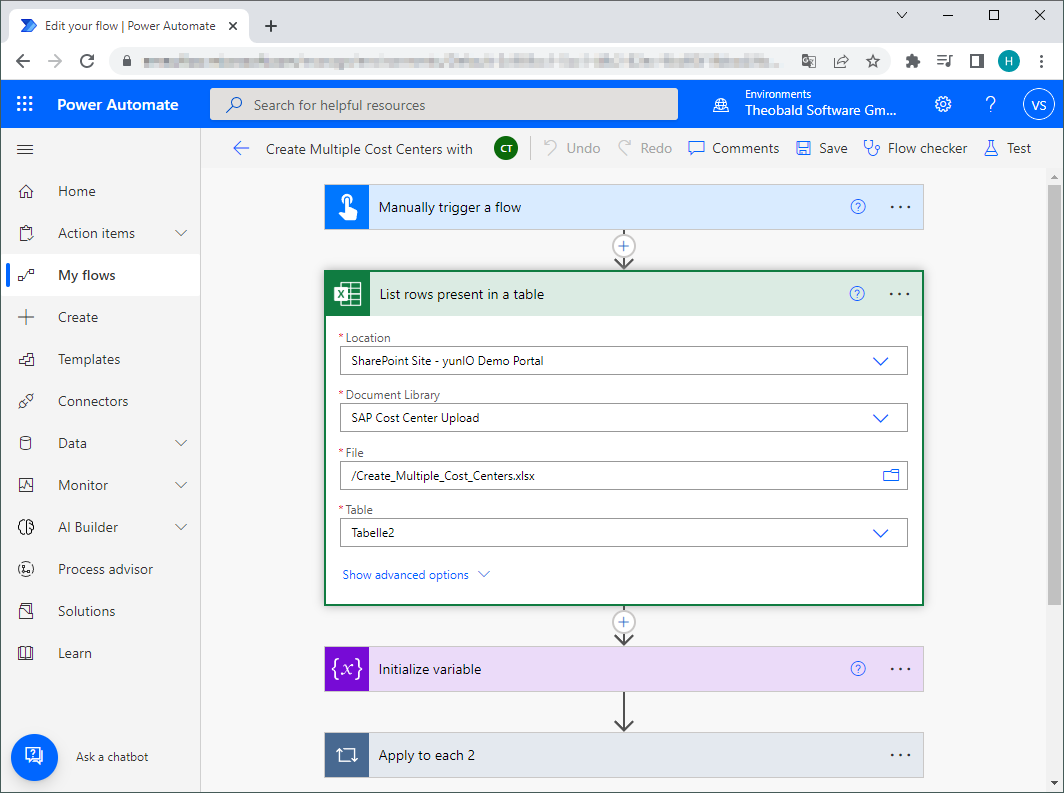
Task: Open Learn in the sidebar
Action: [100, 653]
